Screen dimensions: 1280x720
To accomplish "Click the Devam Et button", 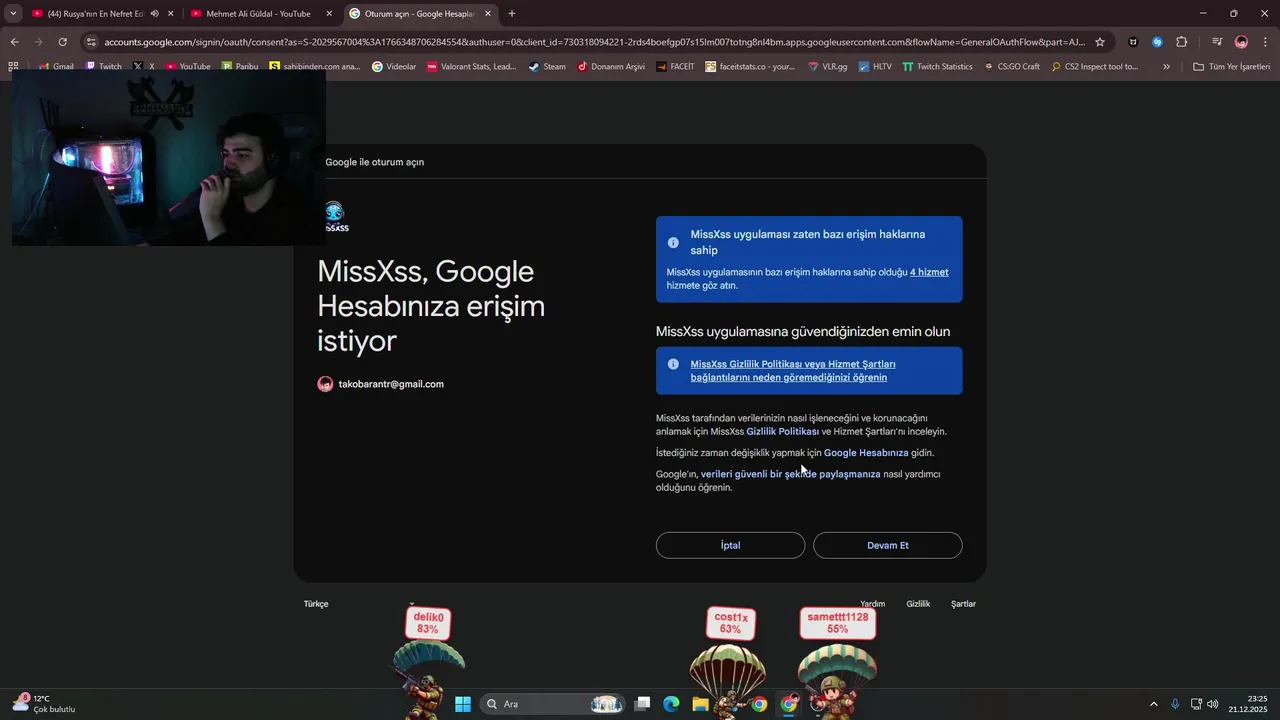I will click(888, 545).
